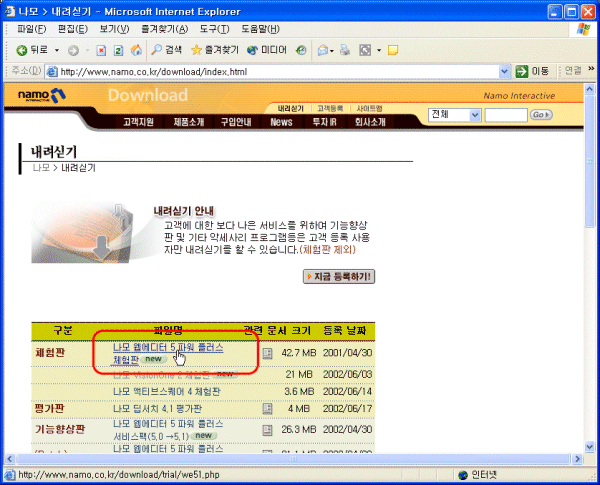Screen dimensions: 600x485
Task: Click the 이동 Go button beside address bar
Action: coord(532,71)
